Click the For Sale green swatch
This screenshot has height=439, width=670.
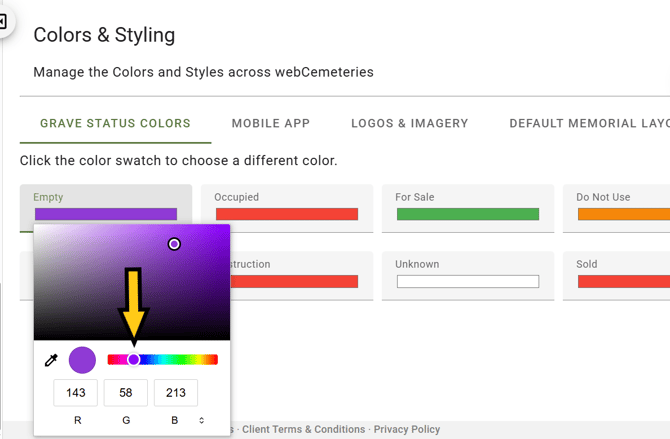click(468, 214)
